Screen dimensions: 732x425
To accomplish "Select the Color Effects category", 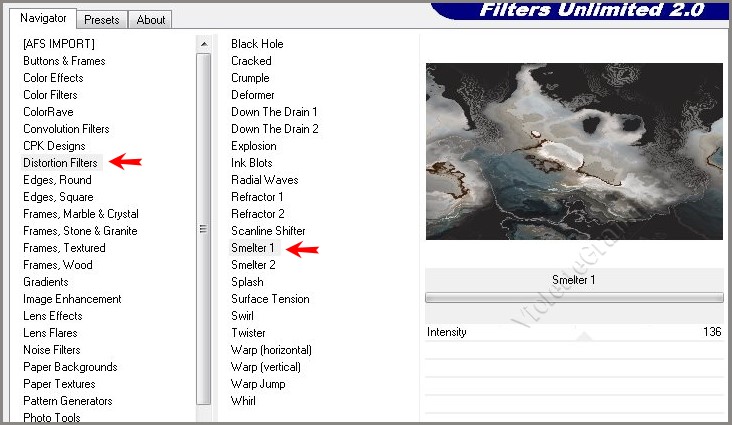I will point(53,78).
